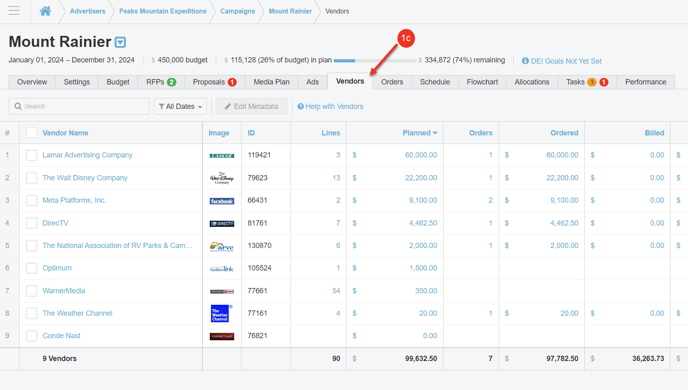Click the Lamar Advertising logo image
Viewport: 688px width, 390px height.
click(222, 156)
